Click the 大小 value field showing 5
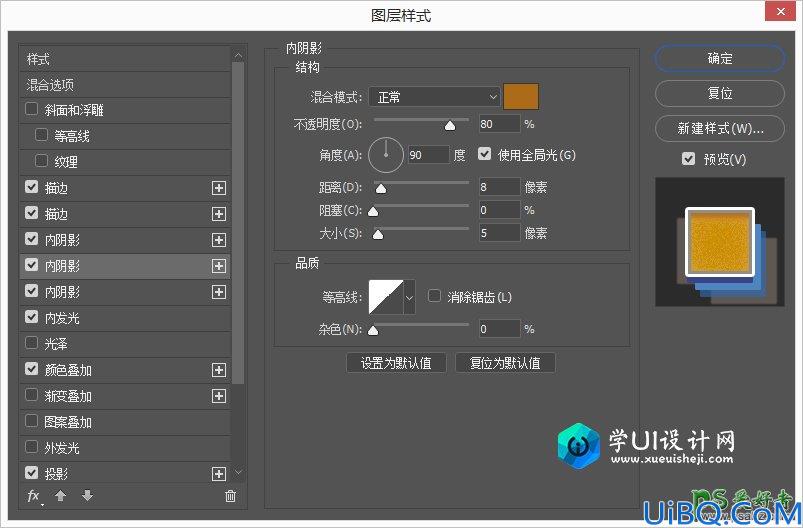Screen dimensions: 803x528 coord(499,233)
